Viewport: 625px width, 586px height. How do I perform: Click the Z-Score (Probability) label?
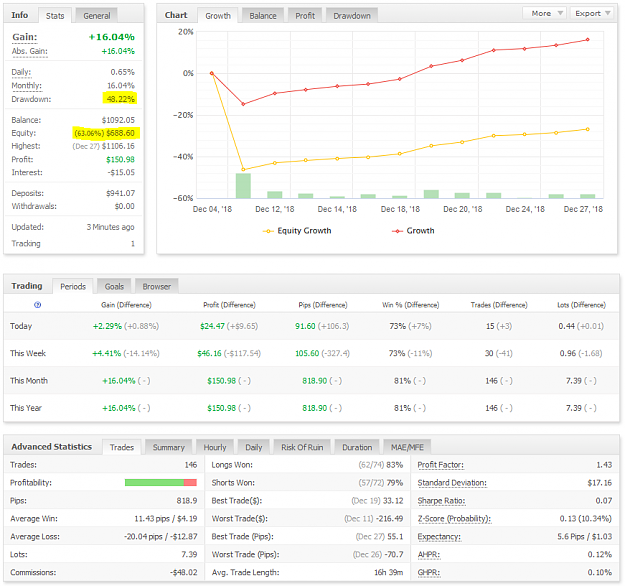click(454, 519)
